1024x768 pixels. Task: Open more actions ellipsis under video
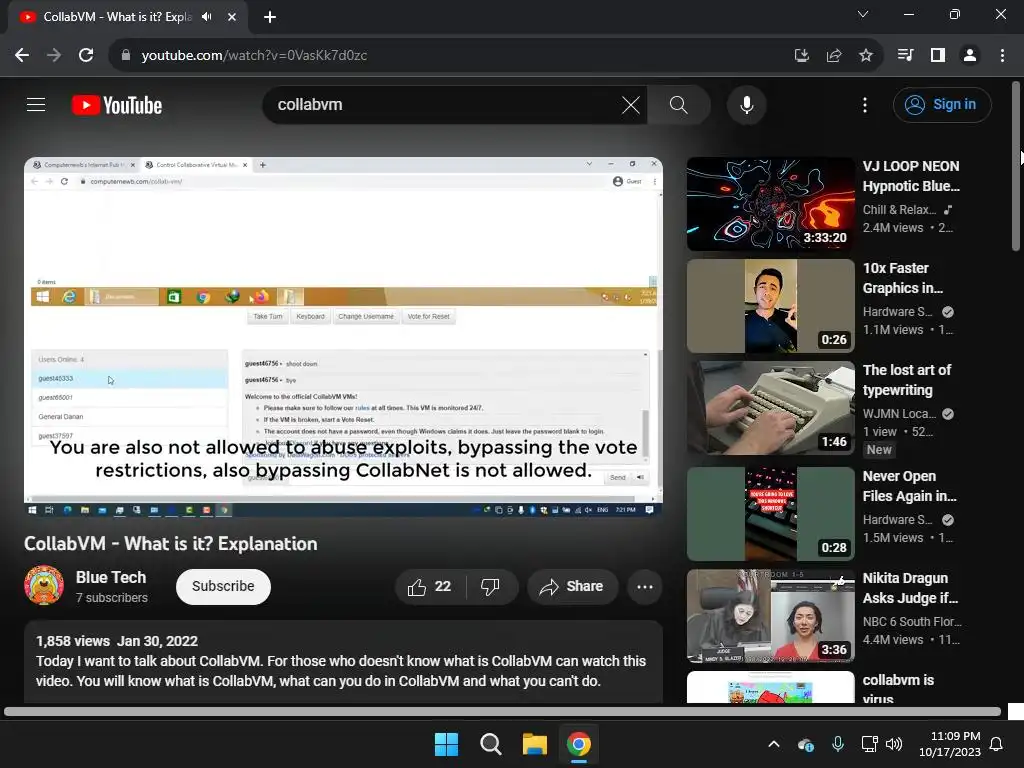point(645,586)
